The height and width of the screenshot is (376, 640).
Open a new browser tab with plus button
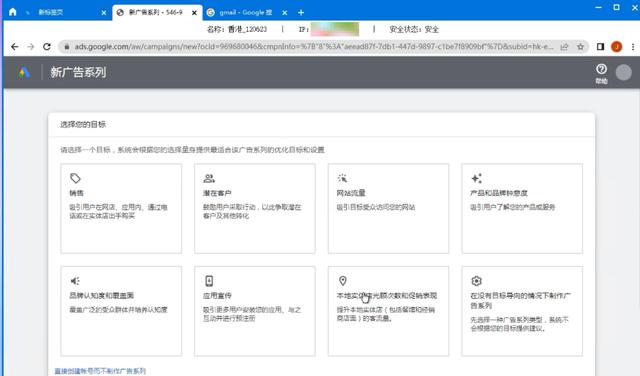coord(301,13)
